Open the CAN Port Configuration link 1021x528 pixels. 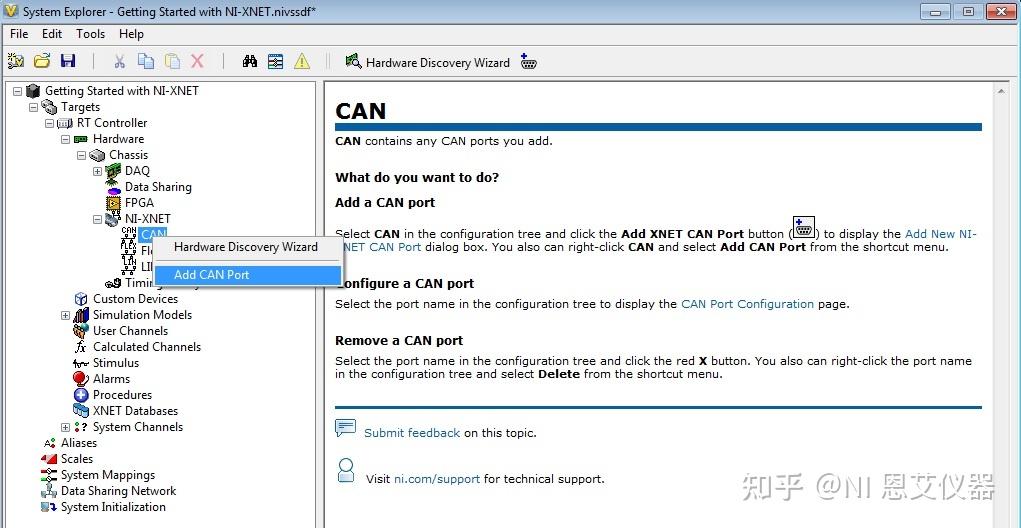(x=747, y=304)
